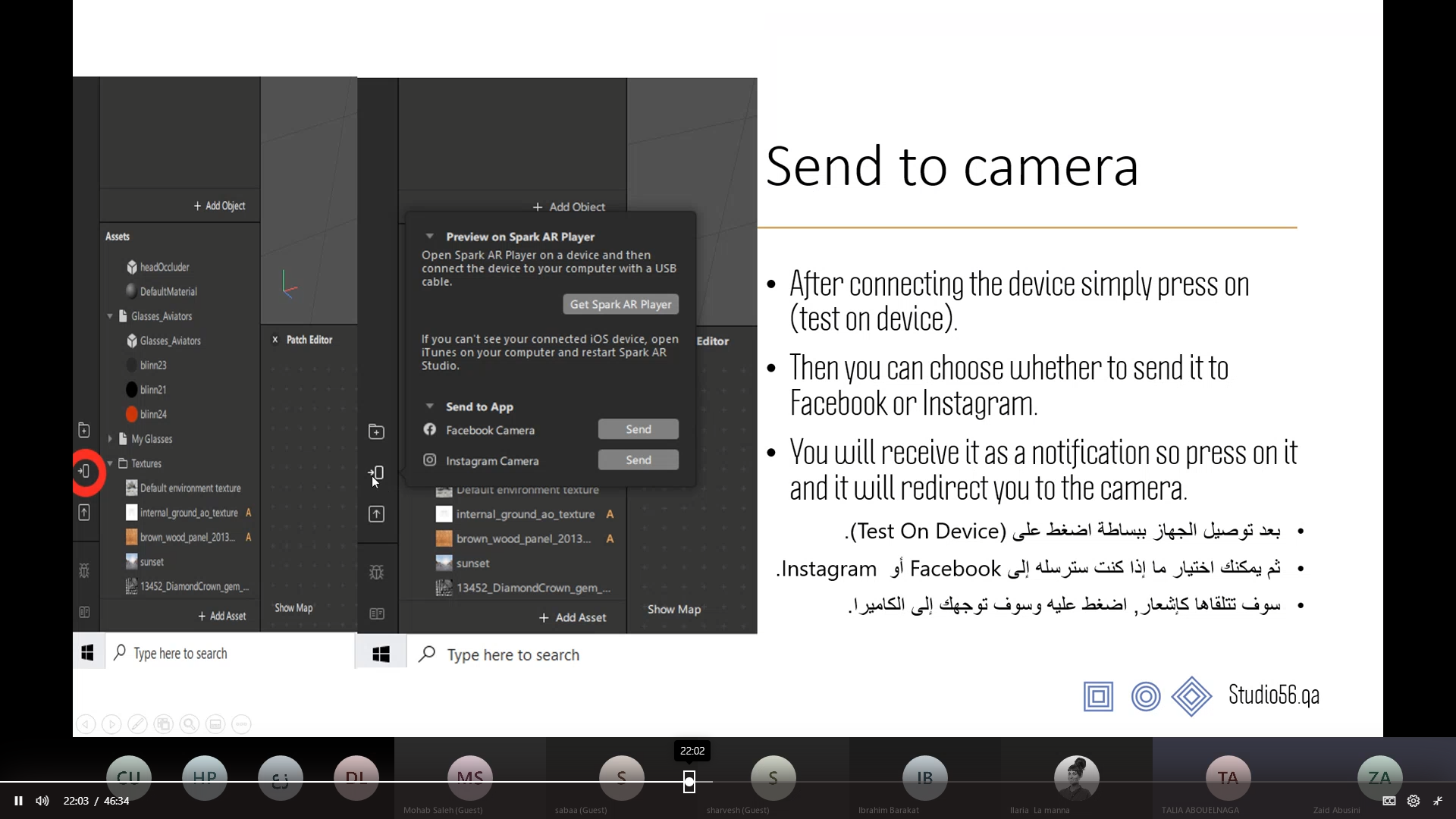Click upload/export icon in right Spark AR toolbar
This screenshot has height=819, width=1456.
pyautogui.click(x=376, y=514)
